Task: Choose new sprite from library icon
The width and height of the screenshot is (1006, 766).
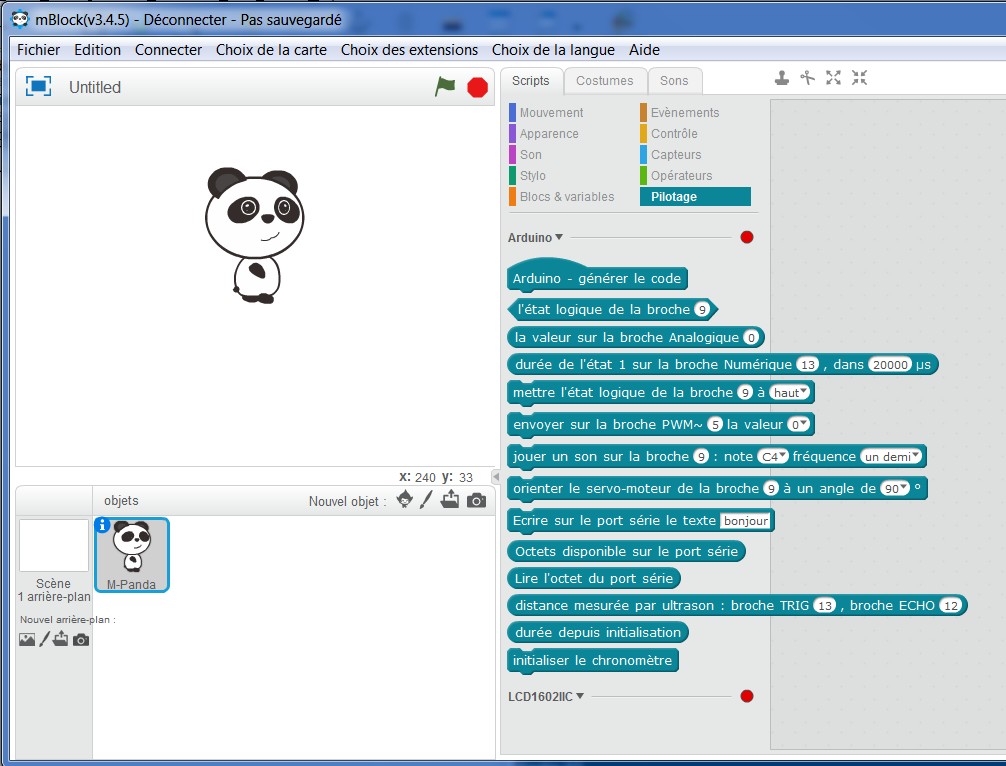Action: (x=404, y=500)
